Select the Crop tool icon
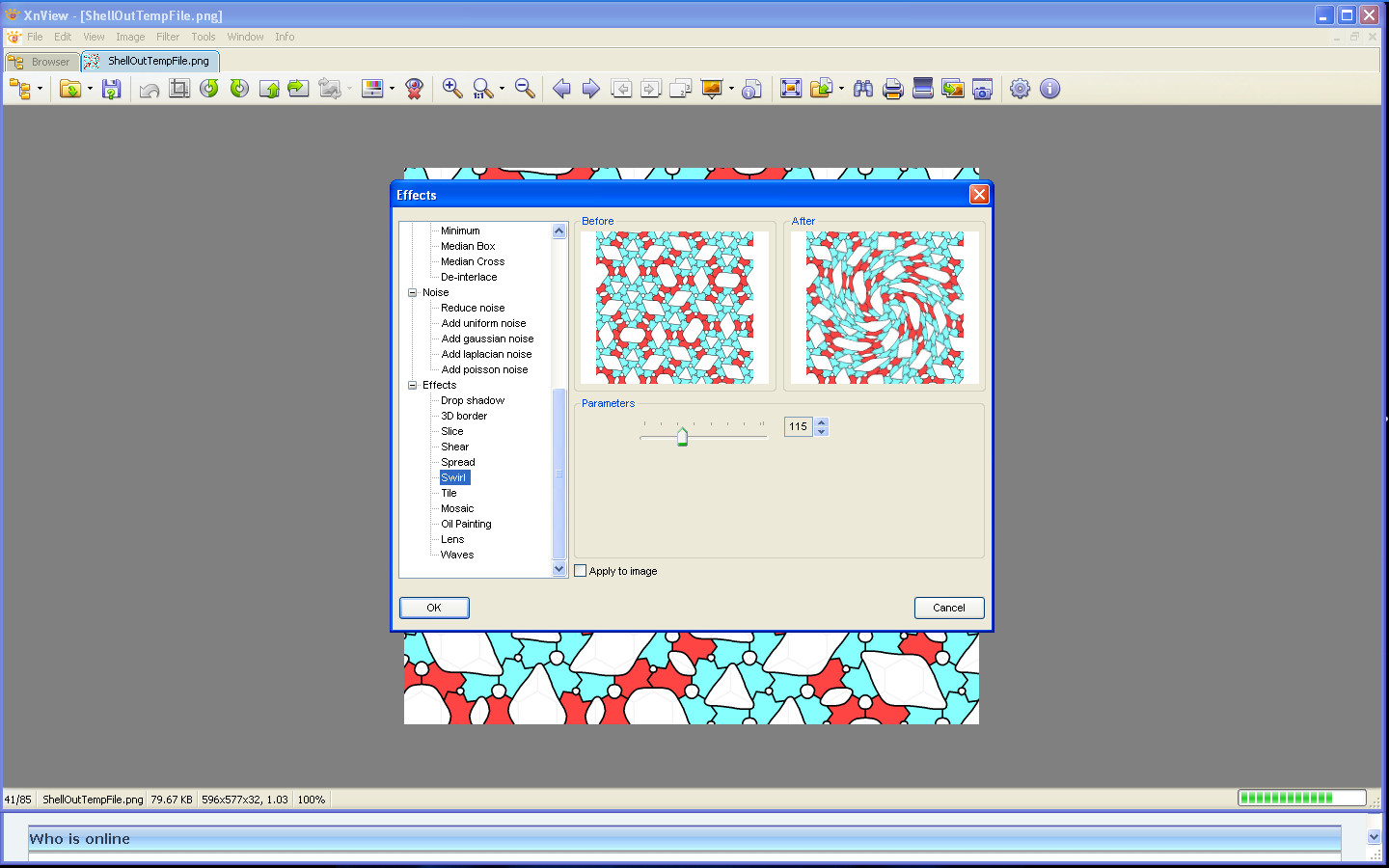This screenshot has height=868, width=1389. pyautogui.click(x=179, y=89)
